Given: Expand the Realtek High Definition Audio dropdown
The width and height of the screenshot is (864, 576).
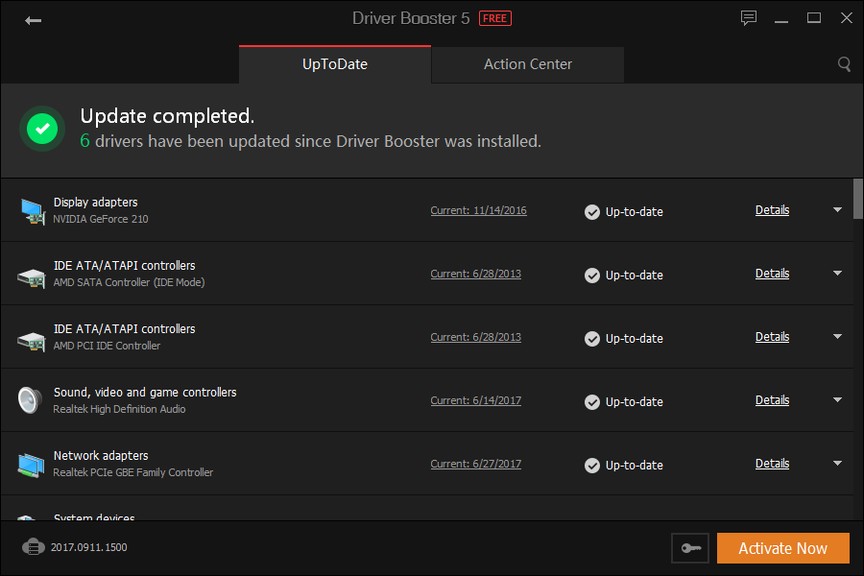Looking at the screenshot, I should [x=837, y=400].
